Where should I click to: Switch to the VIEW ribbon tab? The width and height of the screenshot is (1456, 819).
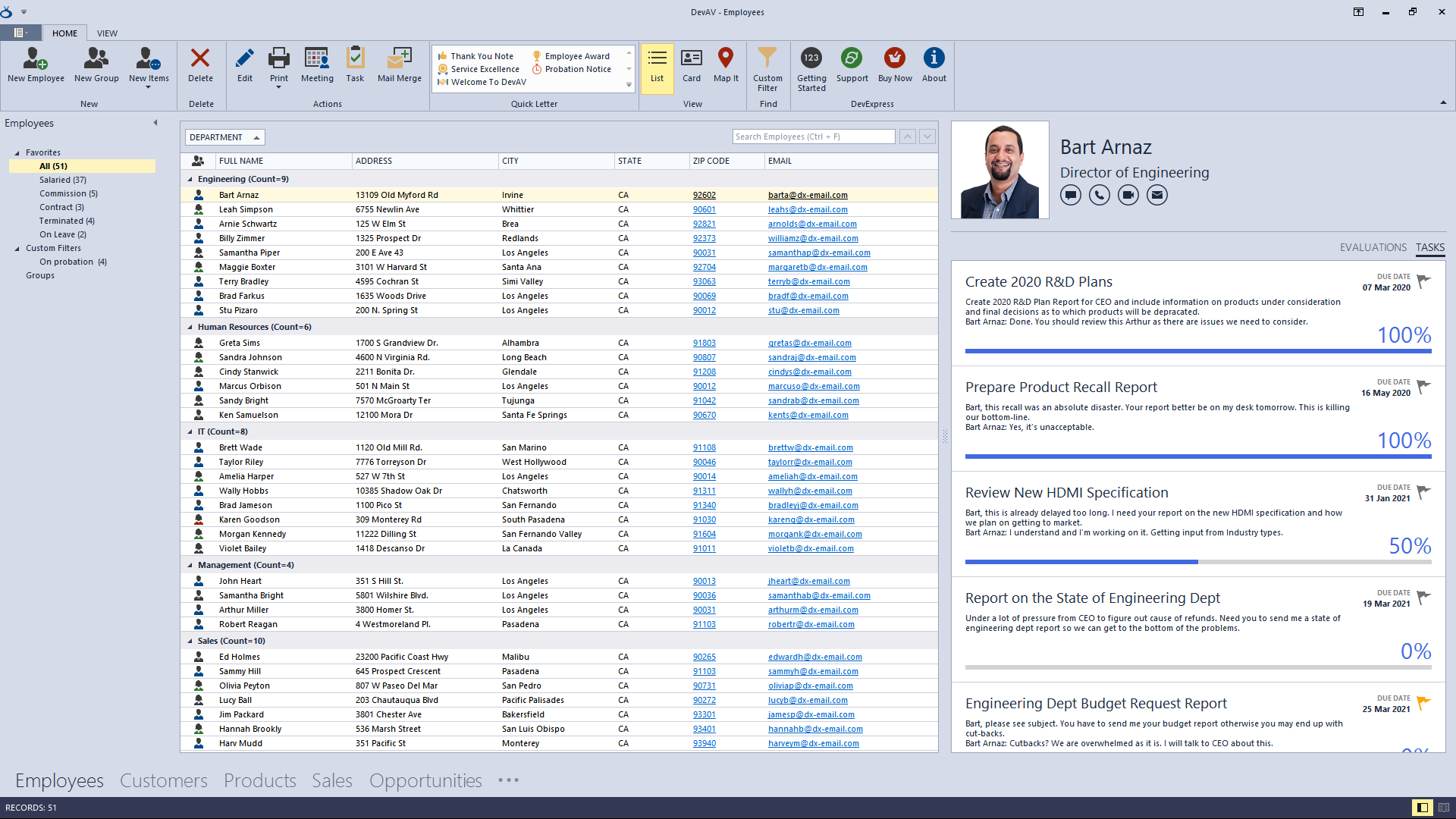(x=107, y=33)
